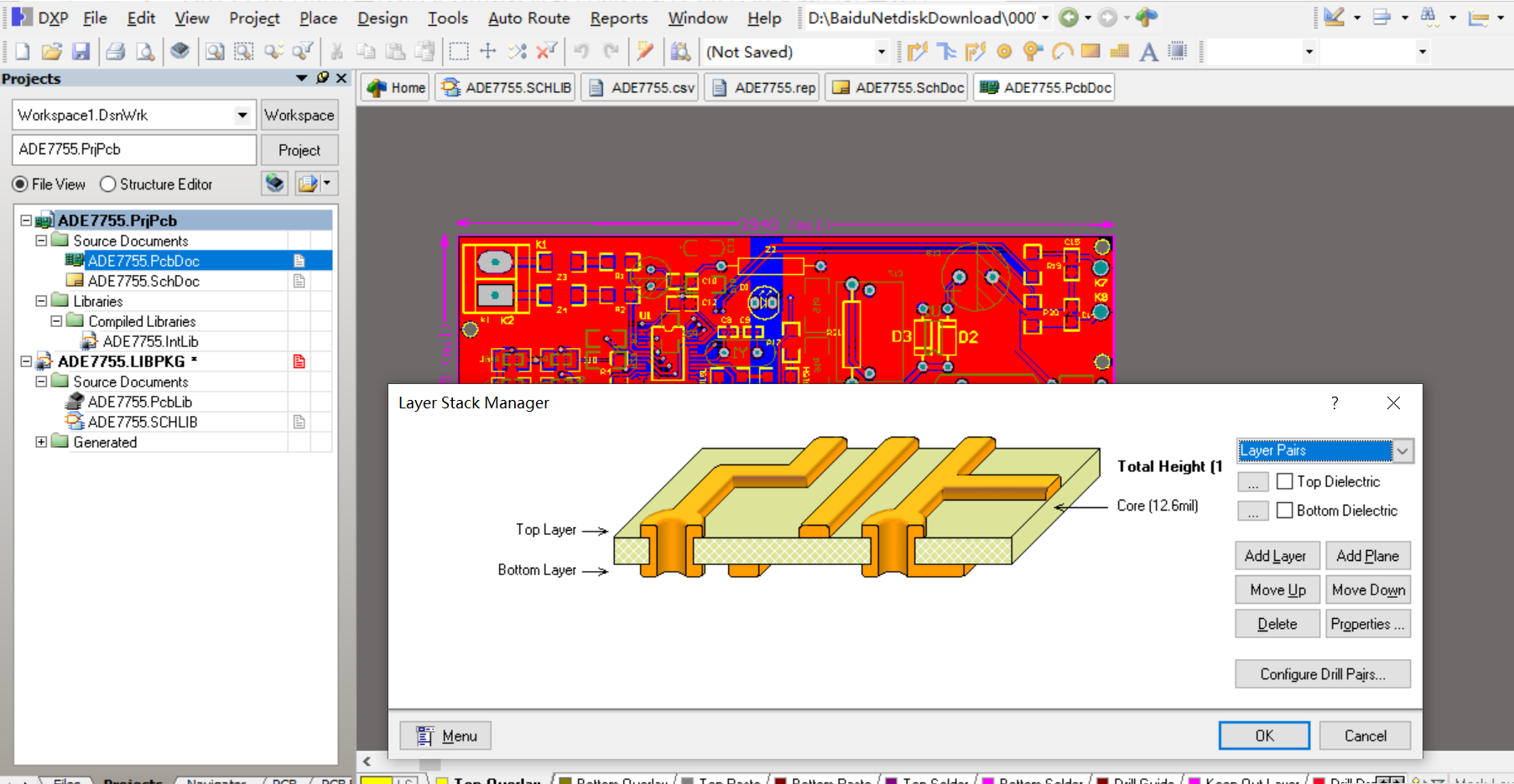
Task: Select the Place Pad tool icon
Action: tap(1004, 52)
